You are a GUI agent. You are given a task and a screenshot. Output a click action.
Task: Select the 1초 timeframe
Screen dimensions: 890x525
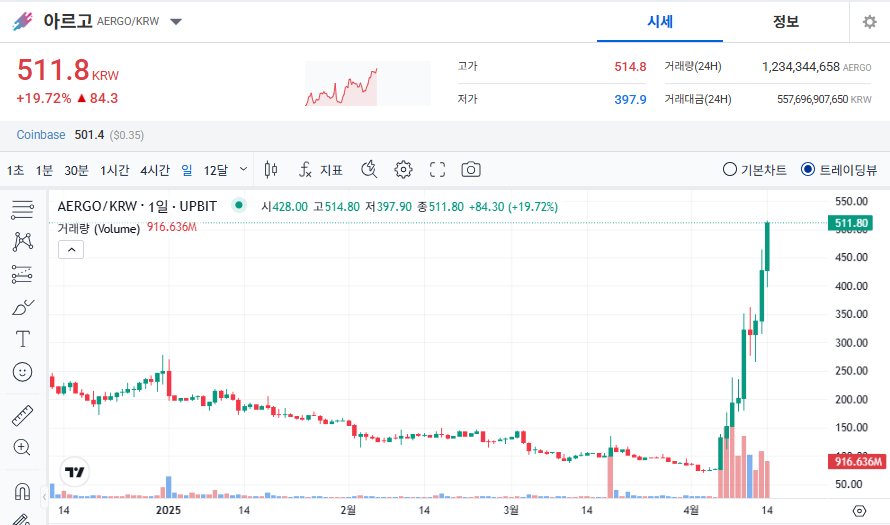(15, 170)
